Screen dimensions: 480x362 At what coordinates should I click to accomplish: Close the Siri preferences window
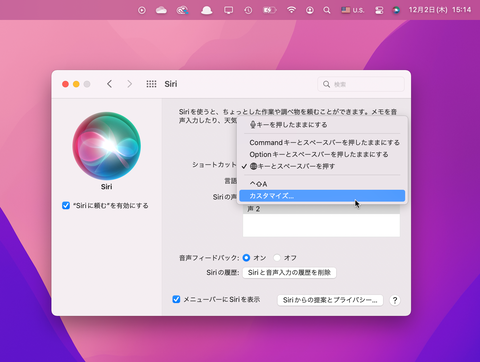[x=65, y=84]
